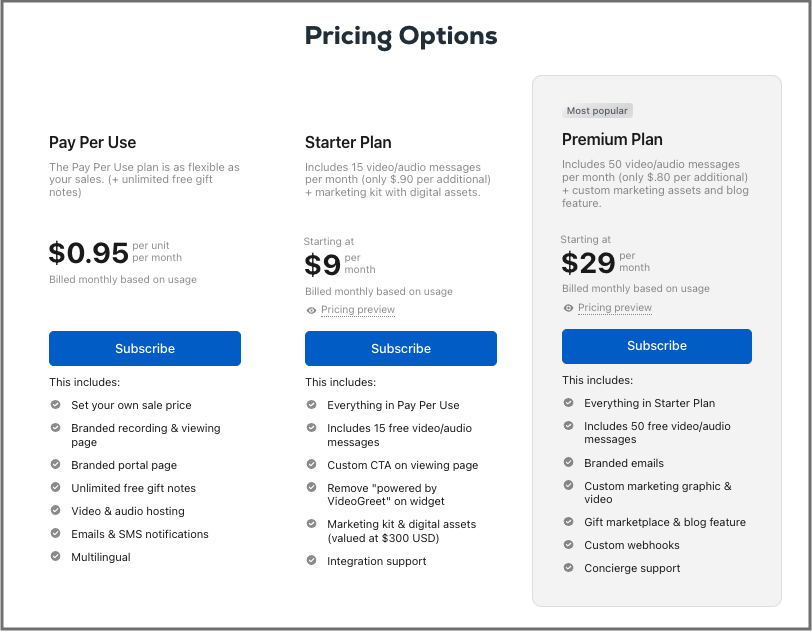Click eye icon beside Premium Pricing preview
Image resolution: width=812 pixels, height=632 pixels.
(568, 308)
